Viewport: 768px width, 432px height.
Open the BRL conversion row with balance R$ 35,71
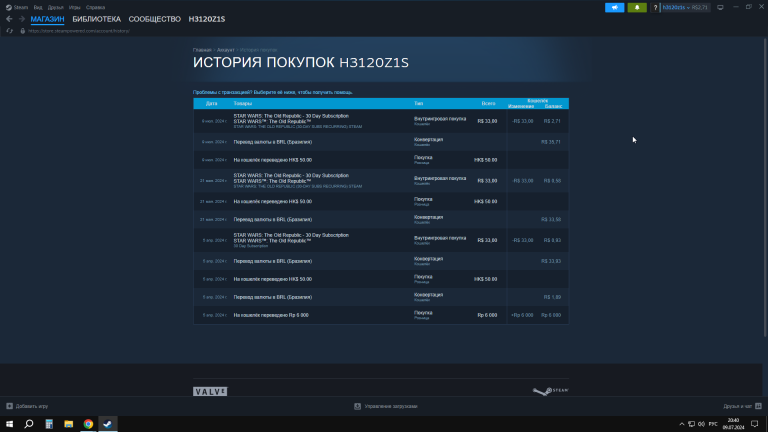click(381, 142)
